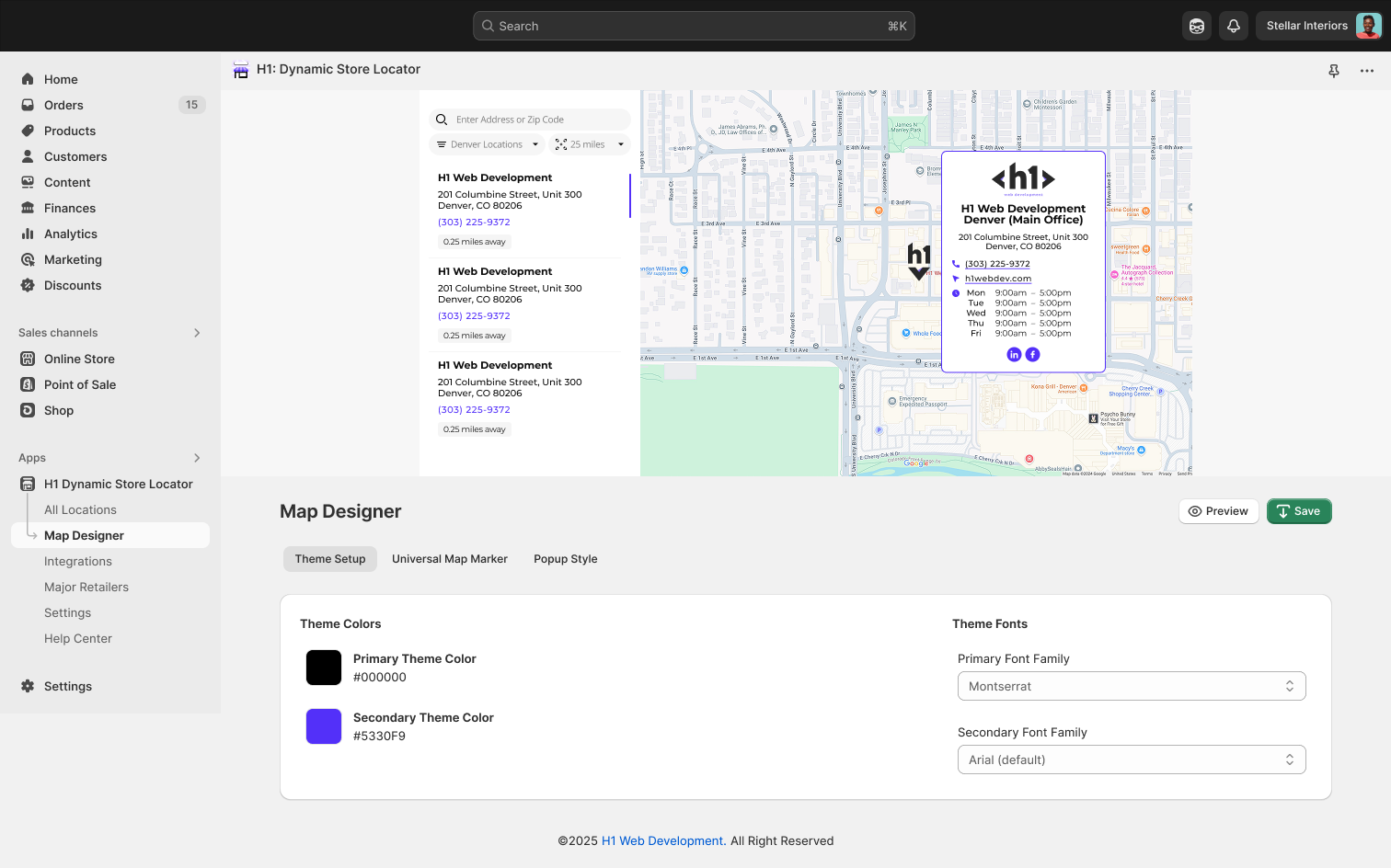Click the #5330F9 secondary color hex value
This screenshot has height=868, width=1391.
pyautogui.click(x=379, y=736)
